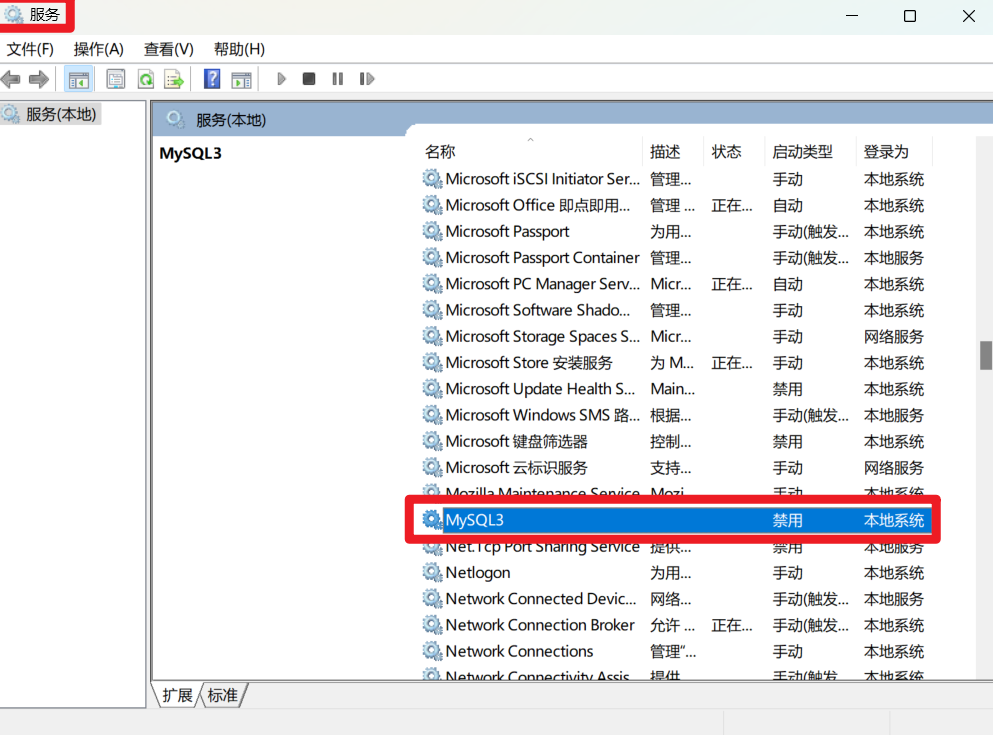Click the gear icon for Microsoft PC Manager

pos(433,284)
